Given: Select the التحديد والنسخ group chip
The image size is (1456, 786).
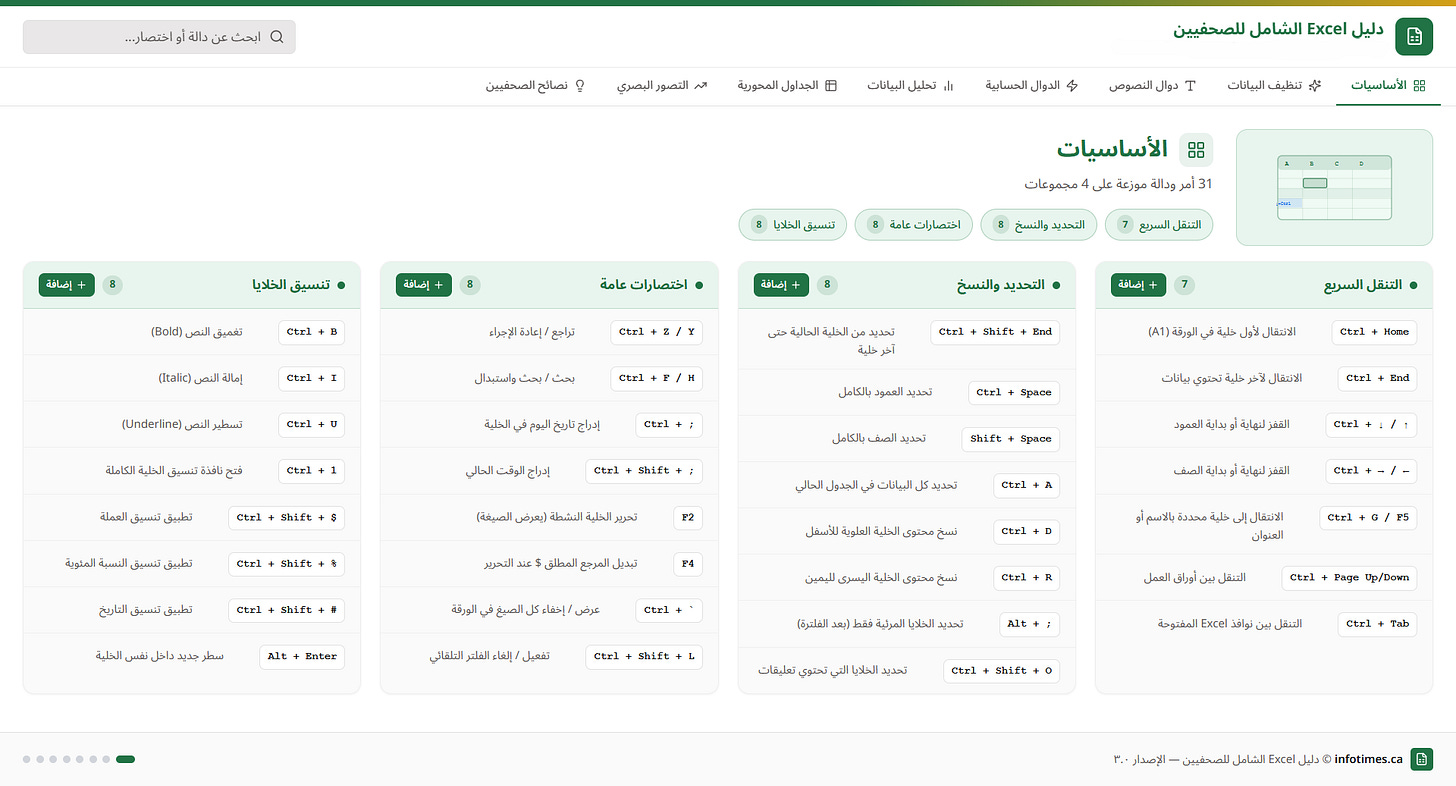Looking at the screenshot, I should 1039,225.
